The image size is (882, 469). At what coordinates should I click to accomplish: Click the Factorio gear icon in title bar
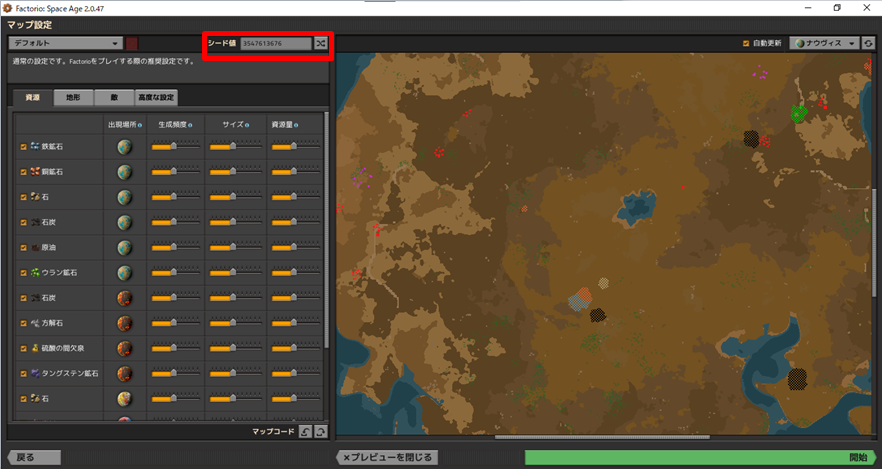pyautogui.click(x=7, y=8)
